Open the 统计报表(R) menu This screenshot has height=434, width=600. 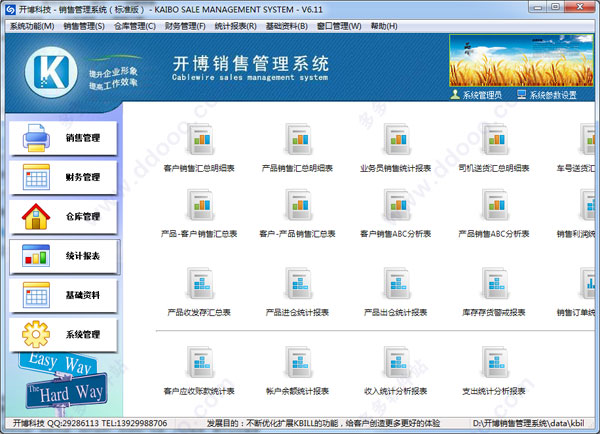tap(236, 26)
